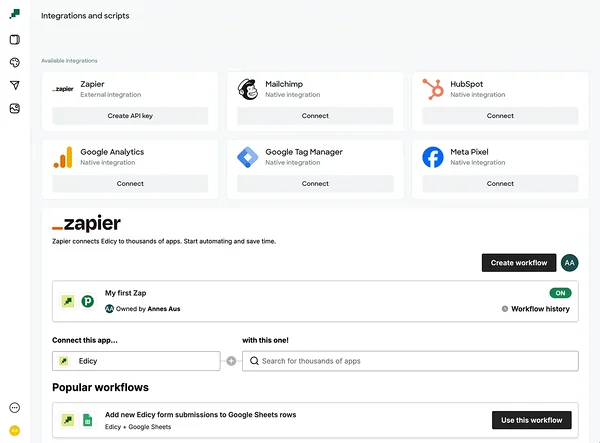Screen dimensions: 600x443
Task: Click the search magnifier icon in app search
Action: (x=254, y=361)
